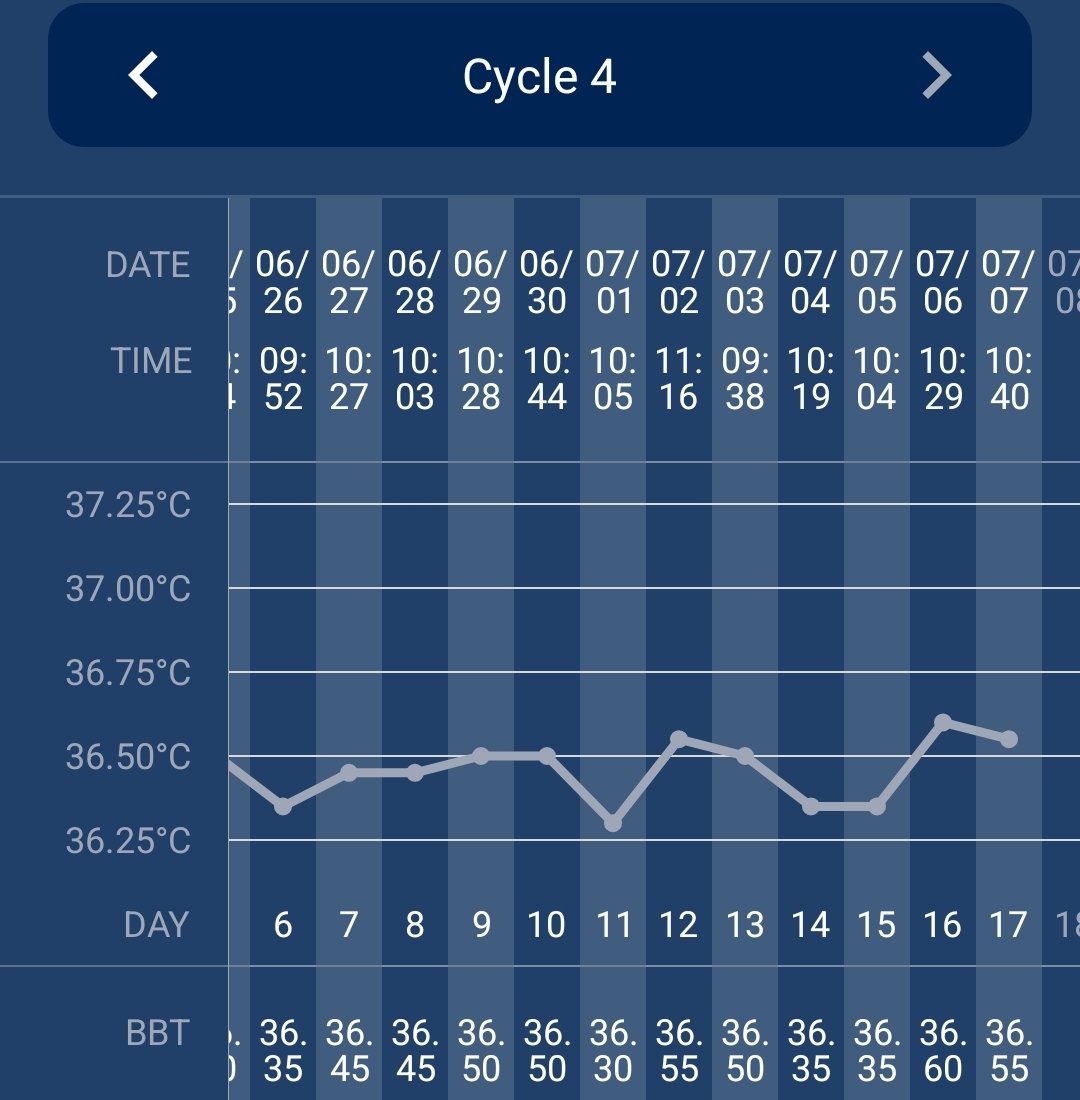Tap the 11:16 time entry
Viewport: 1080px width, 1100px height.
(x=679, y=378)
